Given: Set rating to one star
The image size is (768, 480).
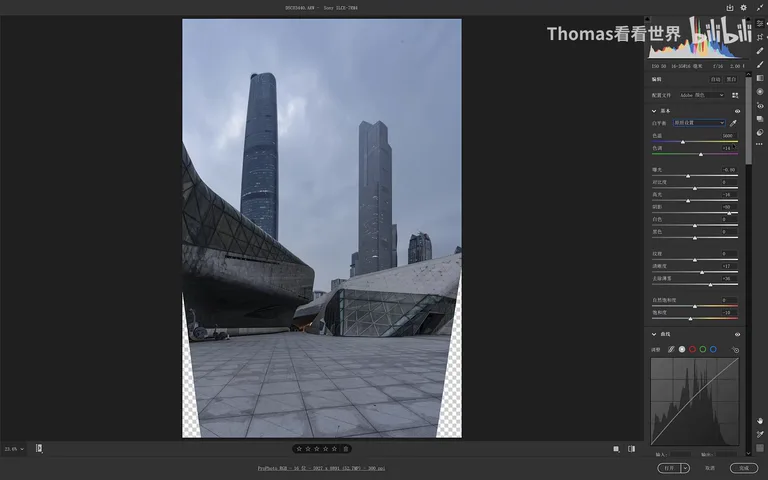Looking at the screenshot, I should point(299,449).
